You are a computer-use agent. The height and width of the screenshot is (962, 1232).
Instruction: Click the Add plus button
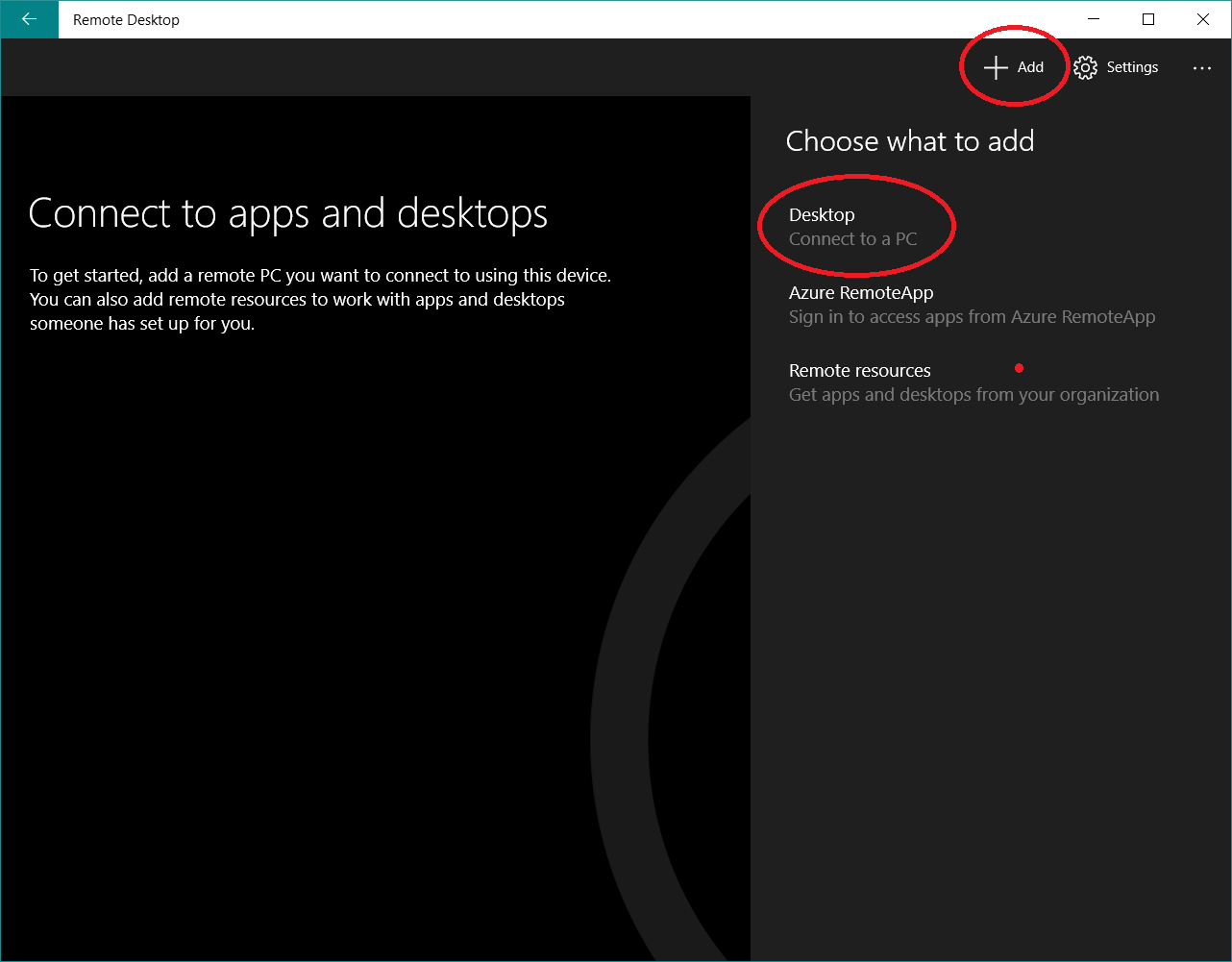(1014, 67)
